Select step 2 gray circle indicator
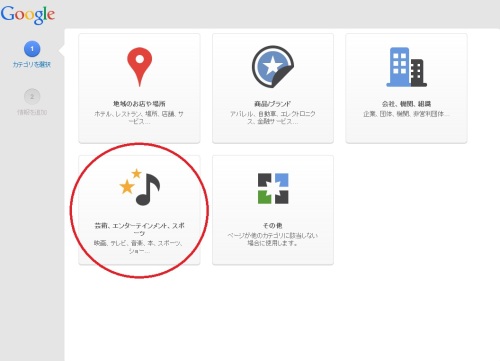Screen dimensions: 500x361 32,97
